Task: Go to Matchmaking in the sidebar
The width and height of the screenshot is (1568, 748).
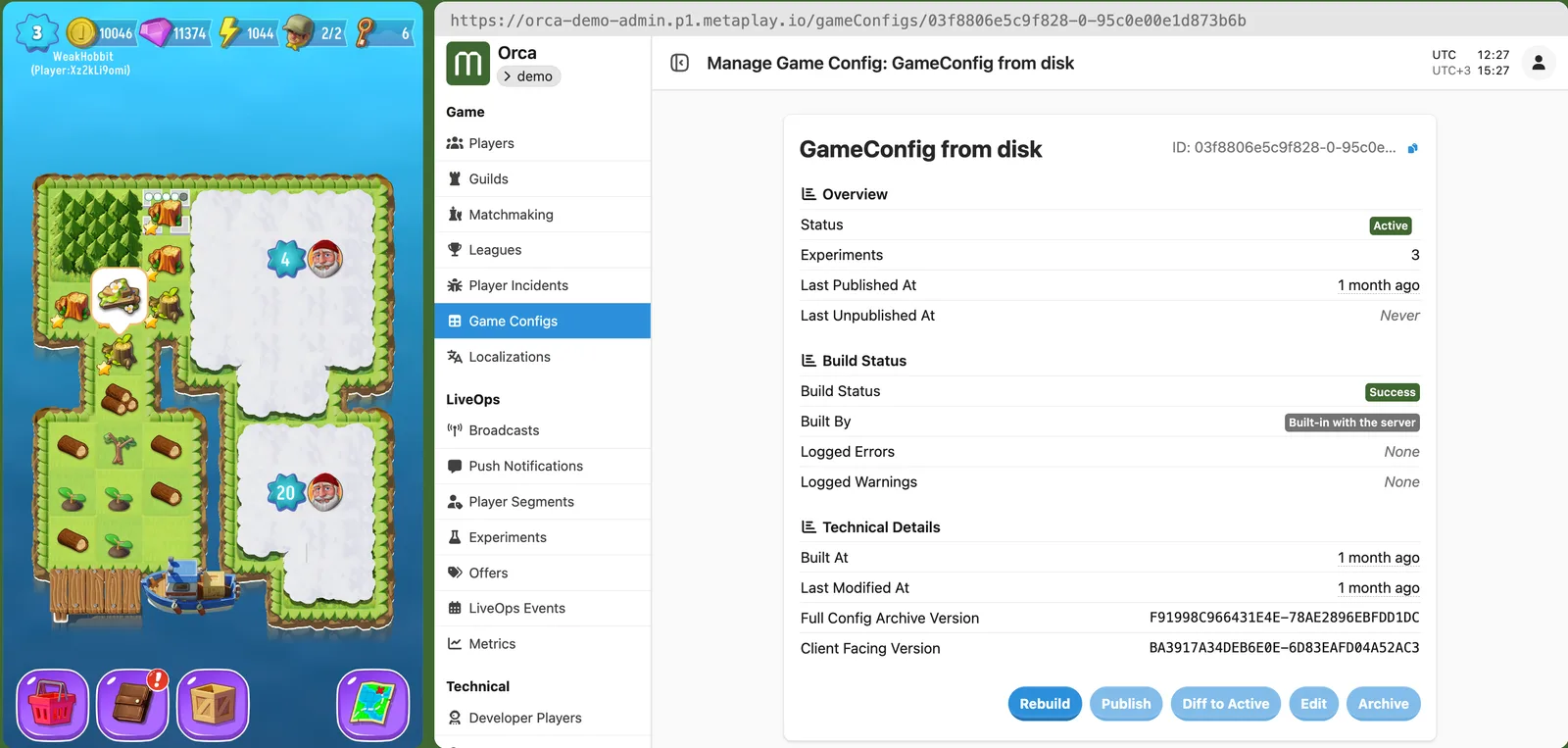Action: [x=542, y=215]
